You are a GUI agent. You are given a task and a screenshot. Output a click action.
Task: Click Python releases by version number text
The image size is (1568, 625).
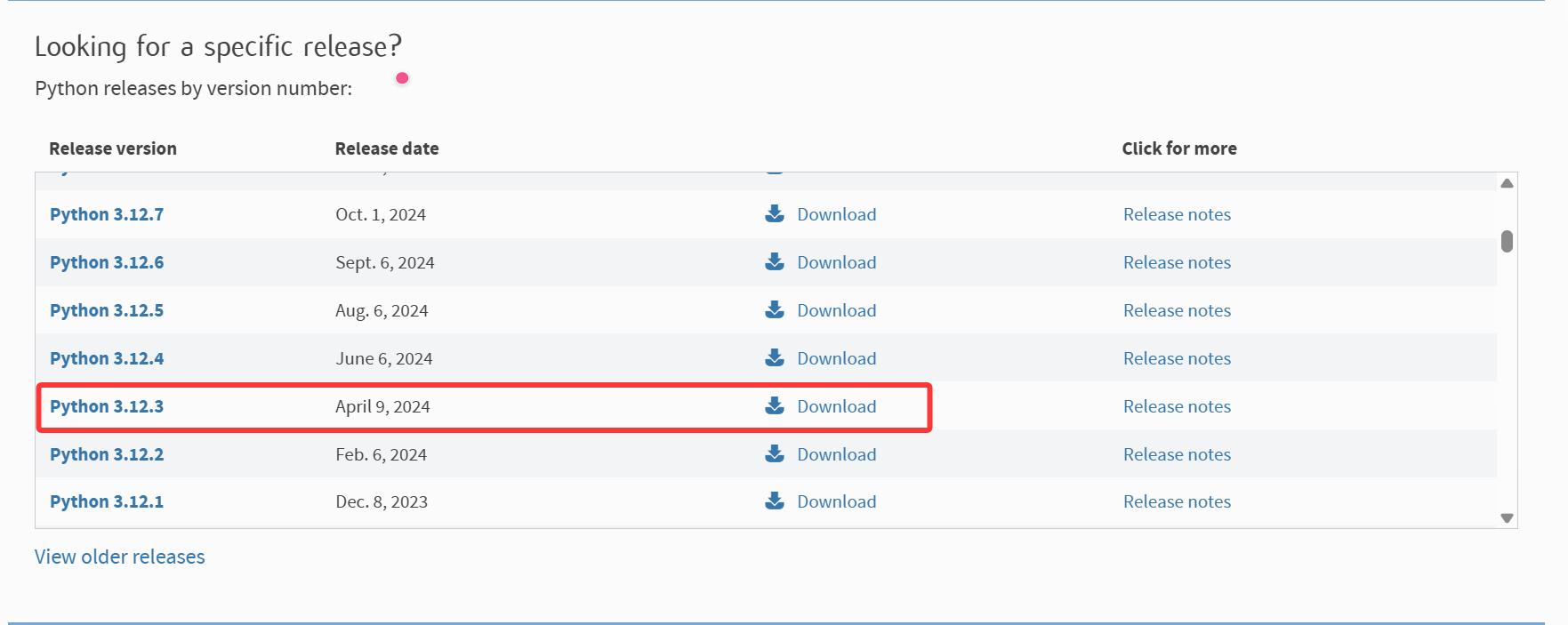pos(194,88)
